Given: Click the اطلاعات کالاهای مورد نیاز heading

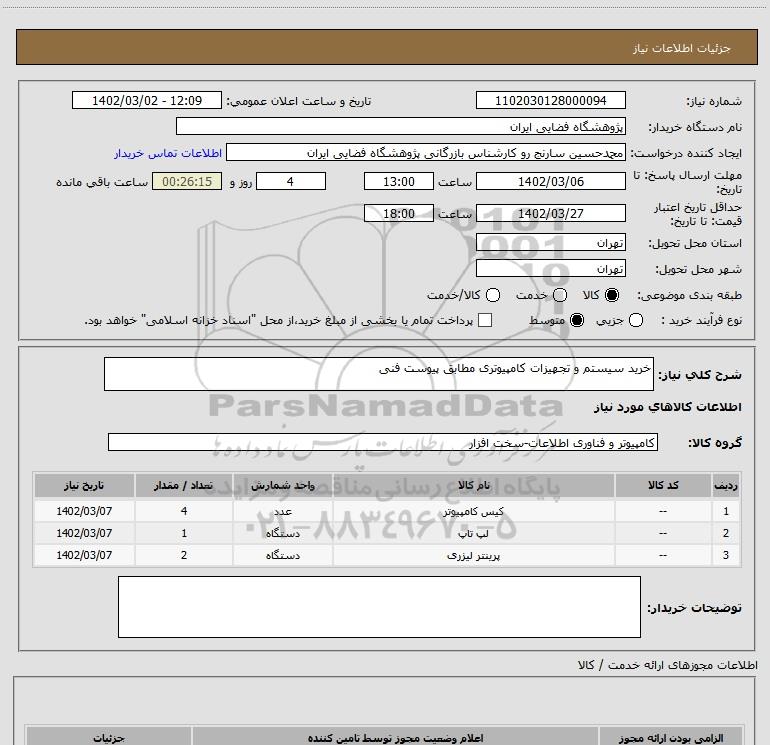Looking at the screenshot, I should click(668, 407).
